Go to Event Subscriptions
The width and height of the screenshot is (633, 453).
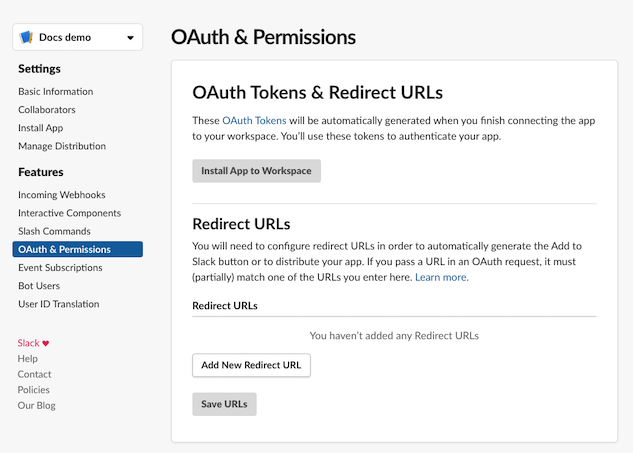click(x=60, y=268)
